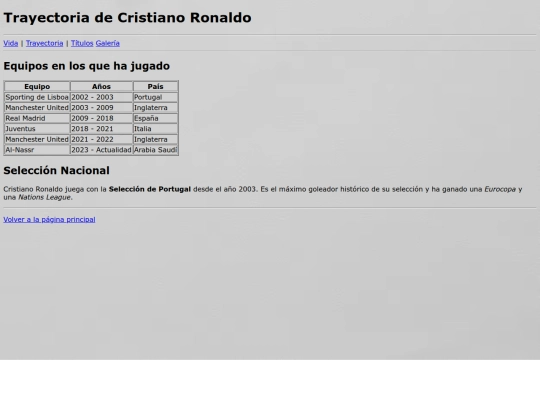The width and height of the screenshot is (540, 405).
Task: Click the 2003 - 2009 cell
Action: tap(101, 108)
